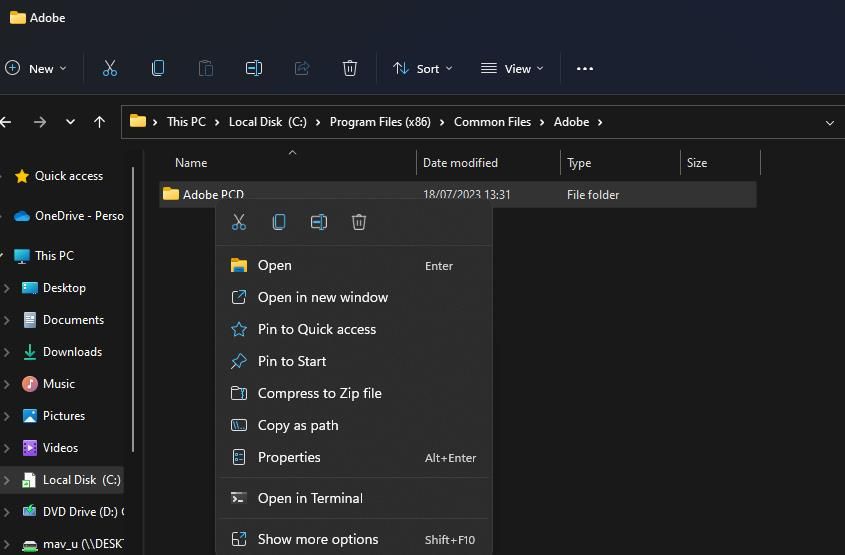Click the Date modified column header
Viewport: 845px width, 555px height.
point(460,163)
